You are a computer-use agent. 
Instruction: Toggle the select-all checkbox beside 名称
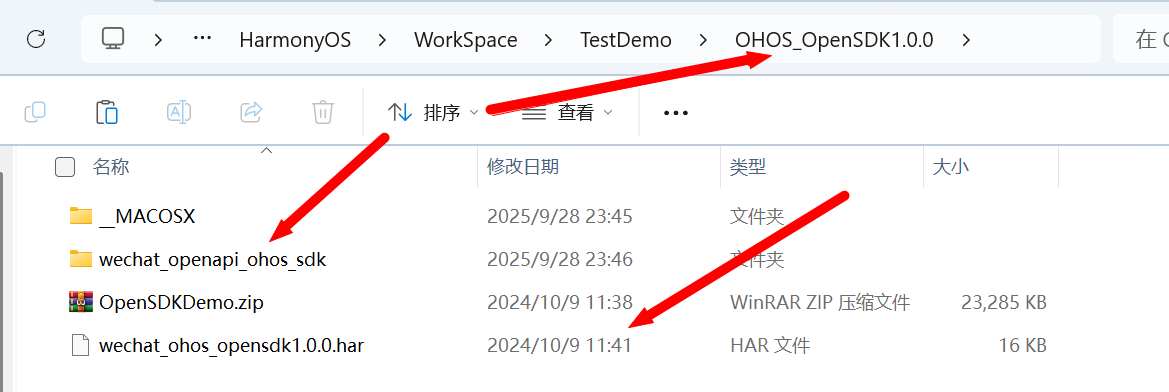point(65,167)
